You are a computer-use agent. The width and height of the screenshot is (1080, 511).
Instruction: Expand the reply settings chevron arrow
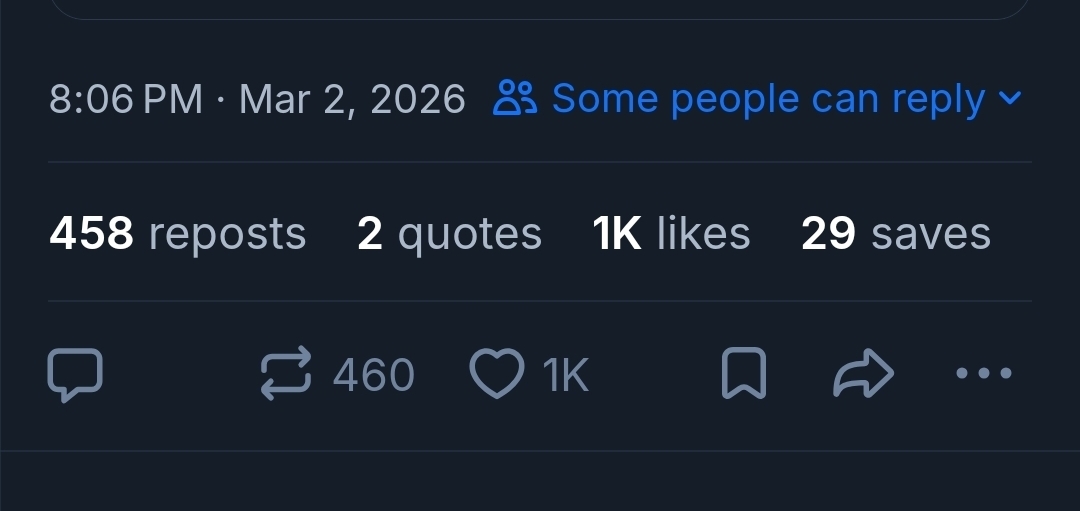click(x=1010, y=98)
